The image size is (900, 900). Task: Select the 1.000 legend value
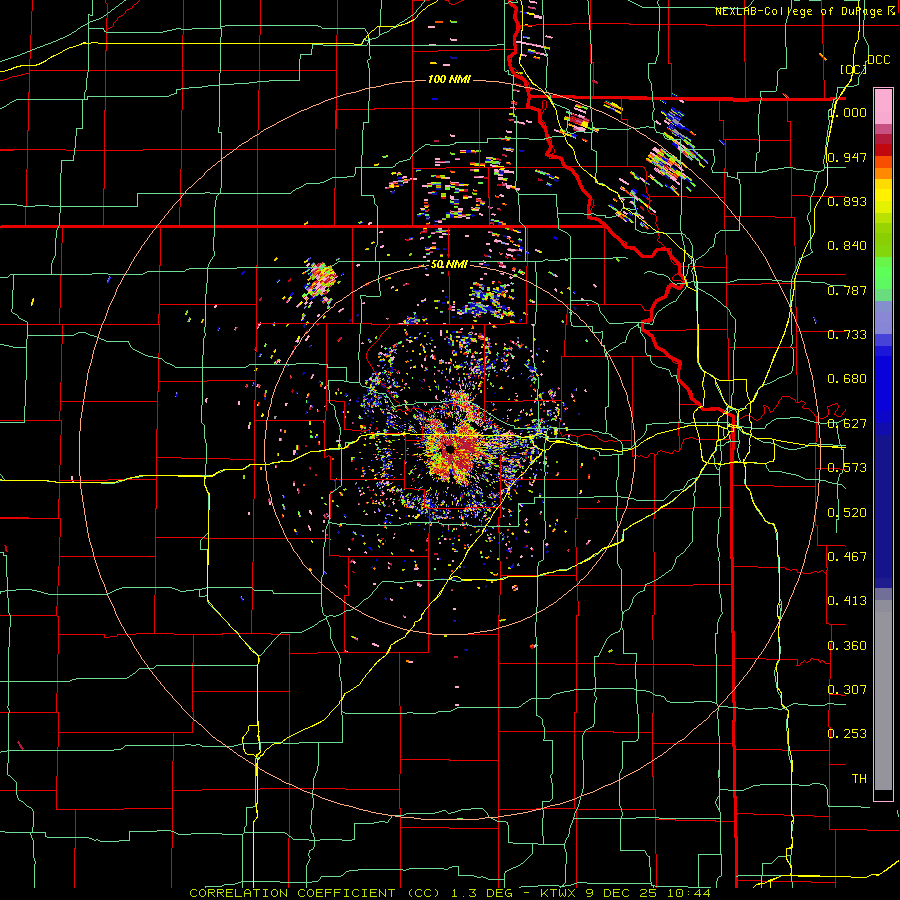tap(847, 112)
